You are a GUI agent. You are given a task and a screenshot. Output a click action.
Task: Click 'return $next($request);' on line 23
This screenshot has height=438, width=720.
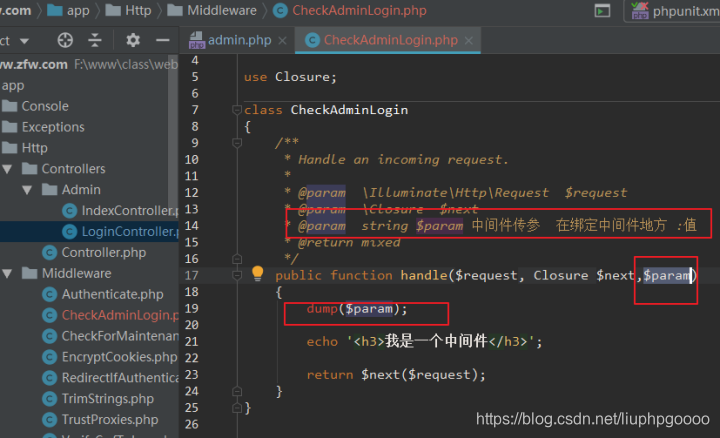click(396, 375)
